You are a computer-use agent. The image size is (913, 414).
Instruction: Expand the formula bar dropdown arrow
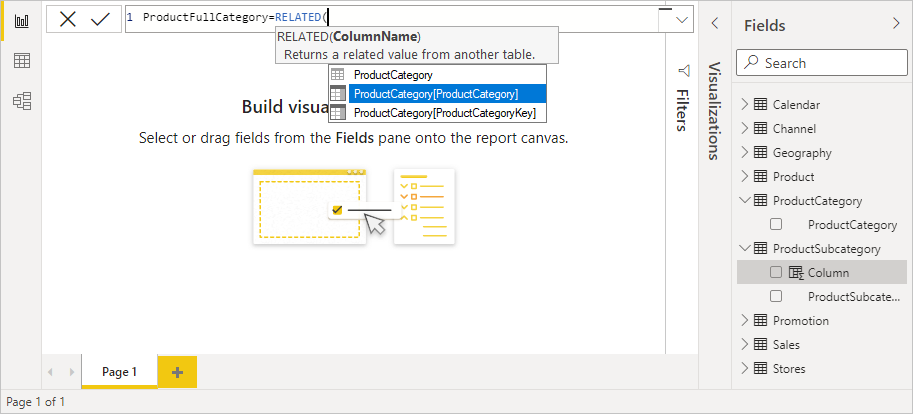click(x=682, y=19)
